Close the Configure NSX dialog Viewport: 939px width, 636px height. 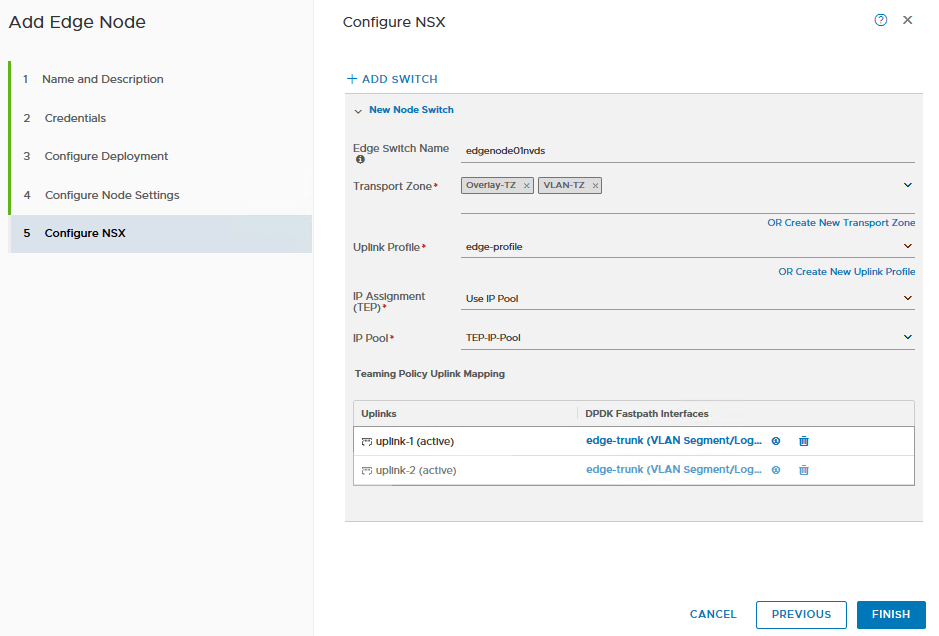click(908, 20)
